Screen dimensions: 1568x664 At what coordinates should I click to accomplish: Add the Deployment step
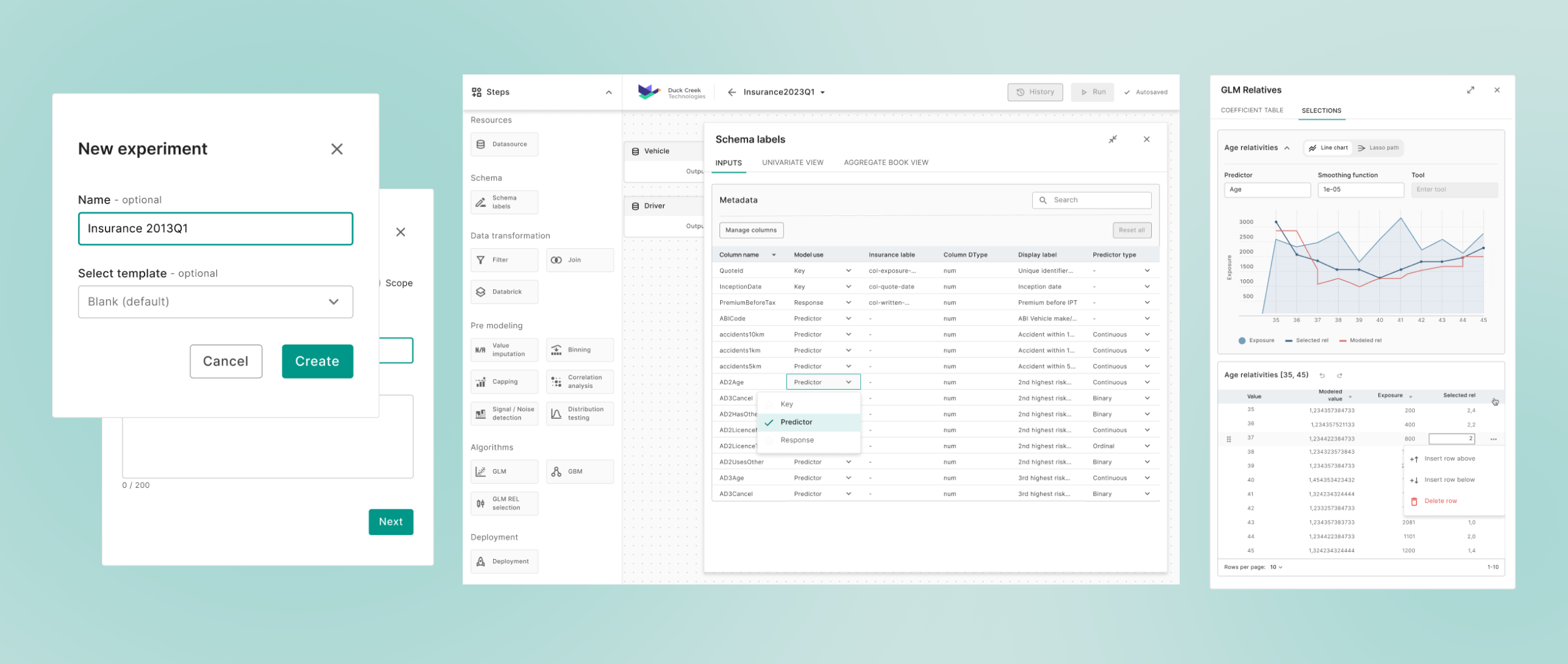tap(504, 562)
